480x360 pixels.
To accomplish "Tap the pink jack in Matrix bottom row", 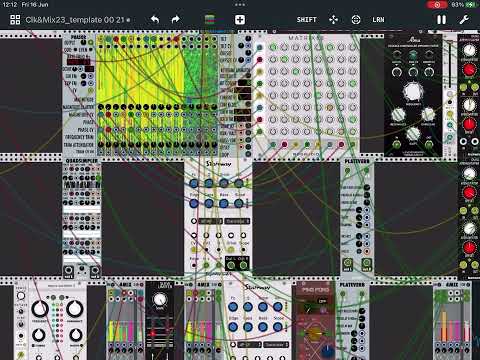I will pyautogui.click(x=284, y=144).
